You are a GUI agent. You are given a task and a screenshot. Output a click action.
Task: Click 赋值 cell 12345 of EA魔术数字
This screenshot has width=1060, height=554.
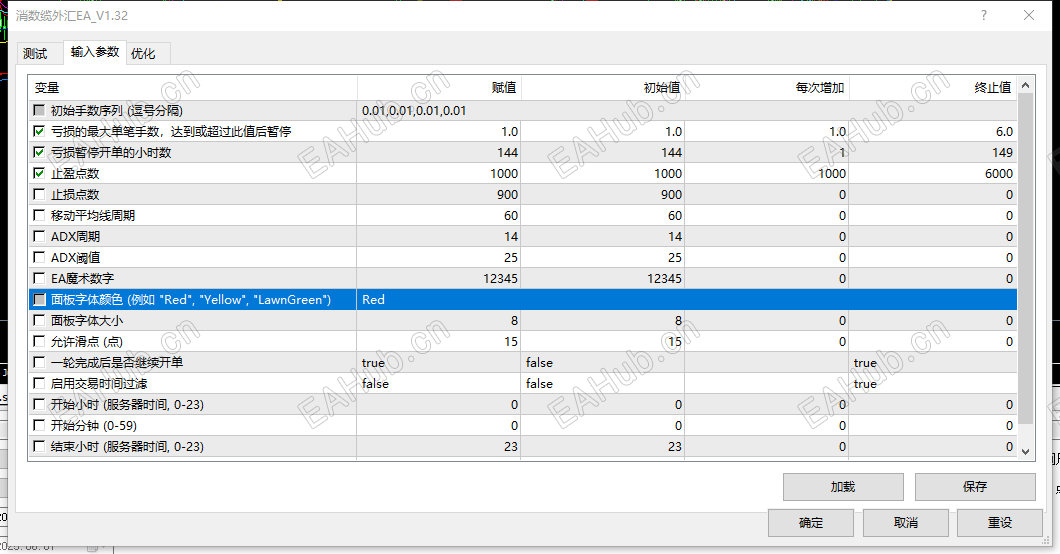(439, 278)
